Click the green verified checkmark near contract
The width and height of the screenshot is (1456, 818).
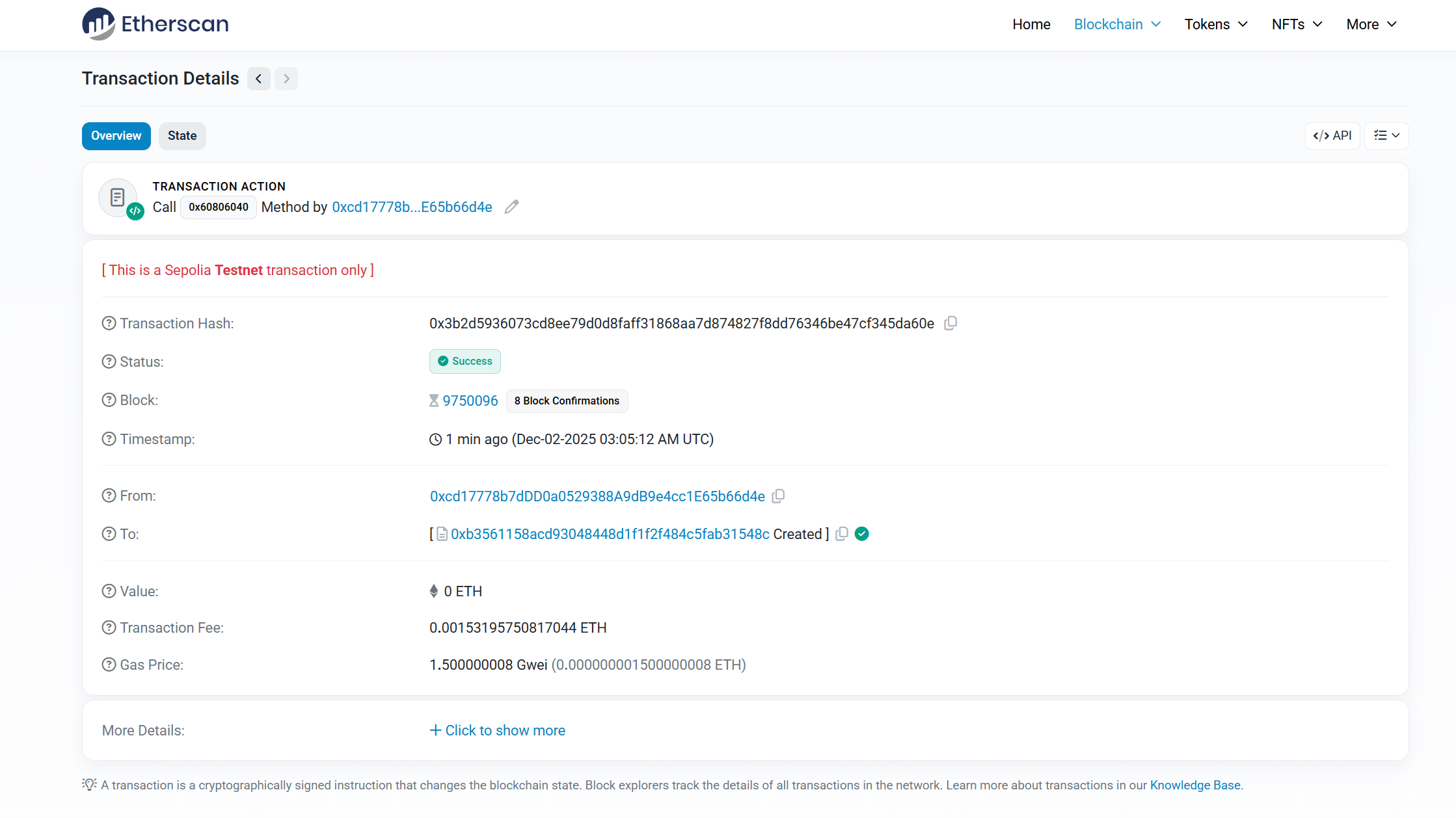coord(862,534)
